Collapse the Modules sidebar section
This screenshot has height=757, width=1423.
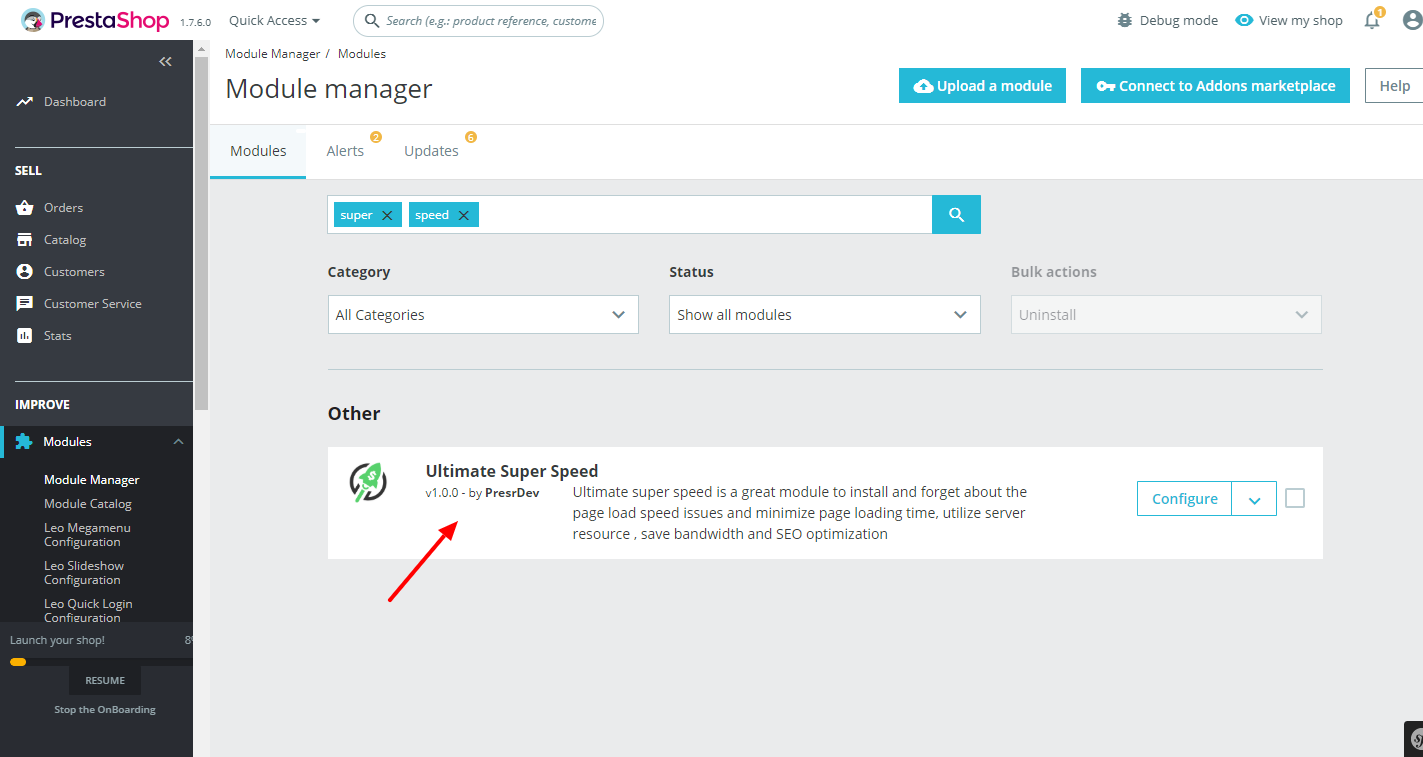[x=178, y=442]
